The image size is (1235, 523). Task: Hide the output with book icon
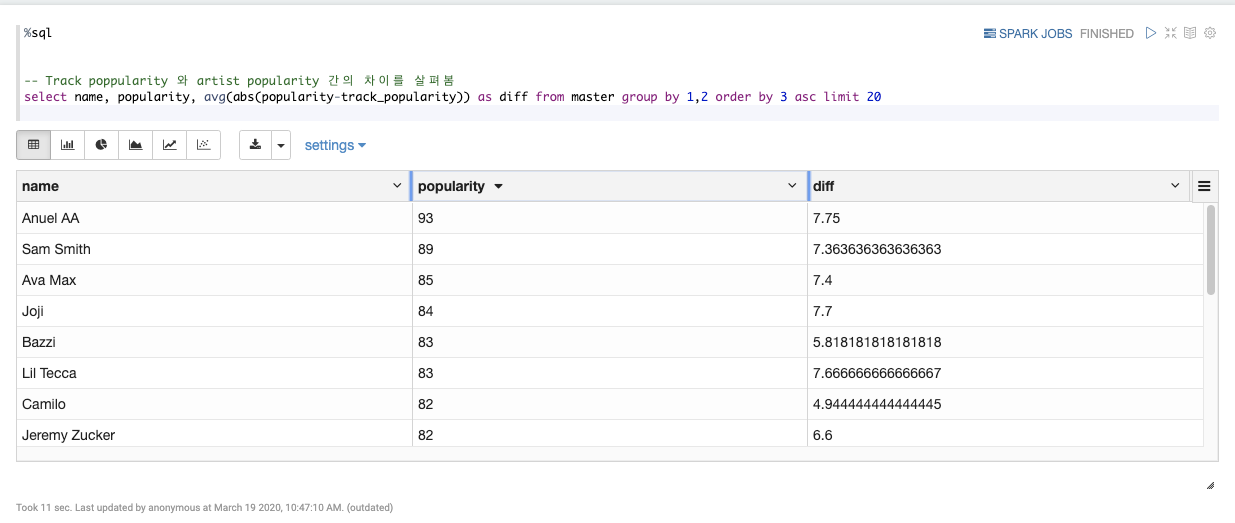[x=1190, y=33]
